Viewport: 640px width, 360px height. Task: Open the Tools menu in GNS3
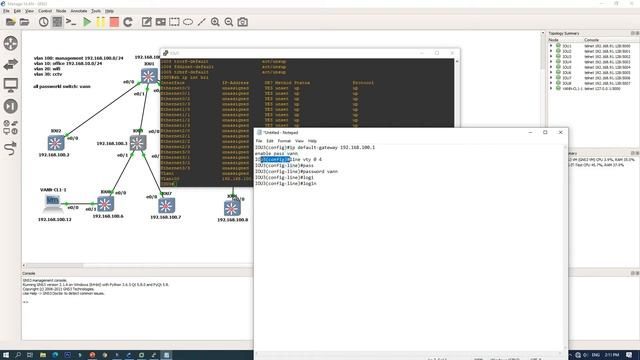(96, 11)
